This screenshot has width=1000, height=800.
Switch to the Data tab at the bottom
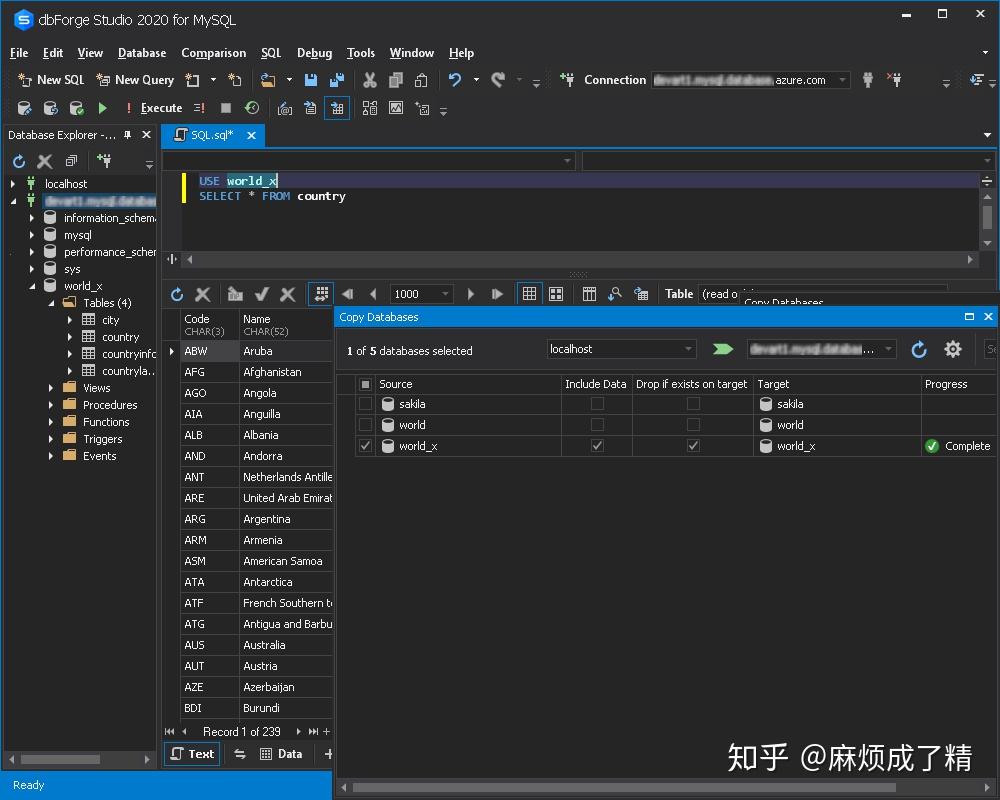tap(282, 754)
